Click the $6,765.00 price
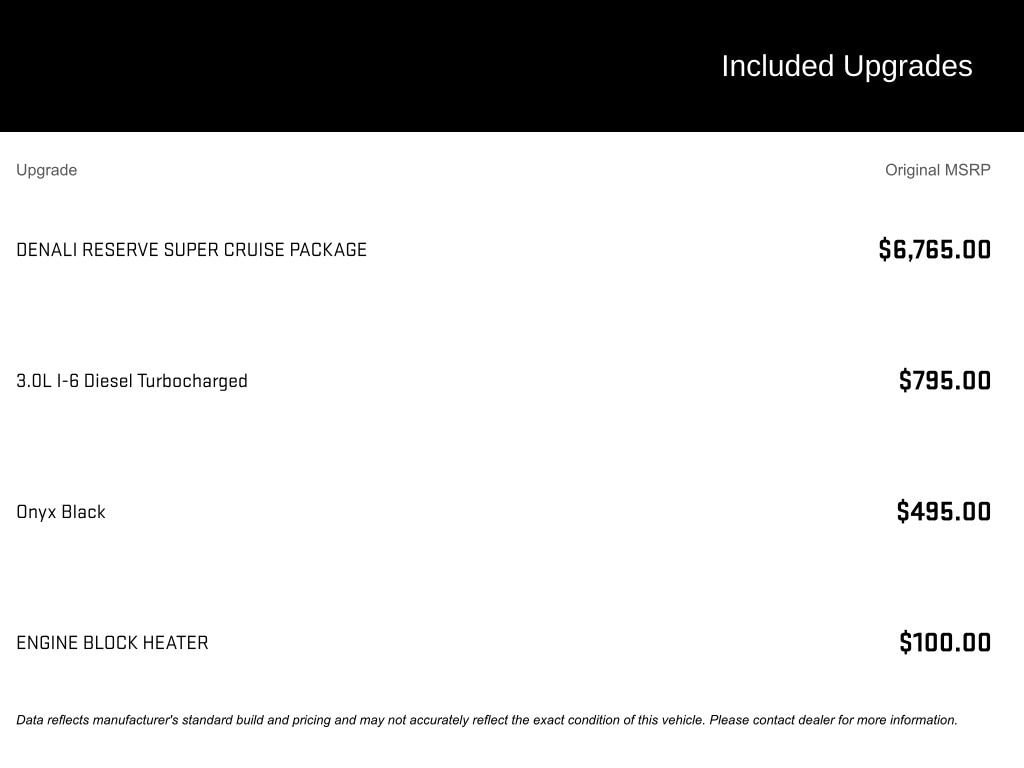1024x768 pixels. (x=934, y=250)
